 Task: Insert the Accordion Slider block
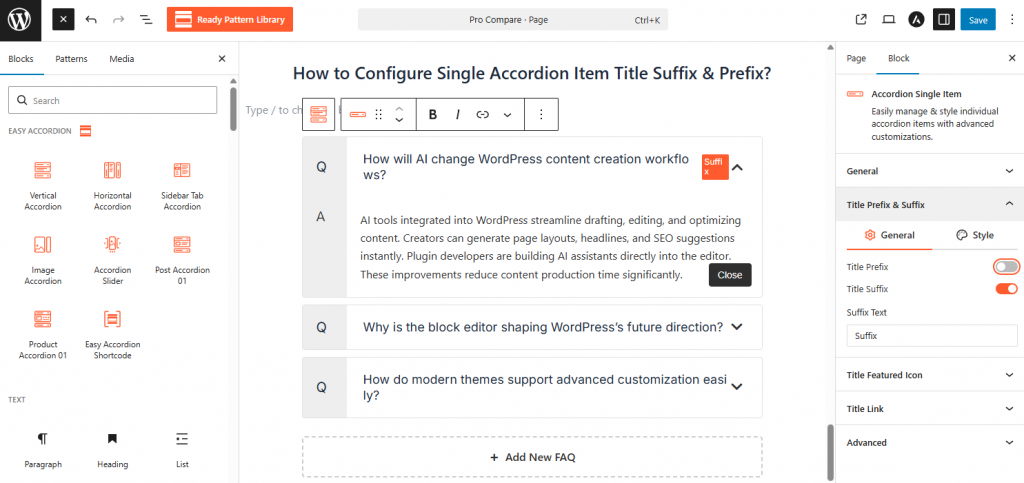coord(112,259)
